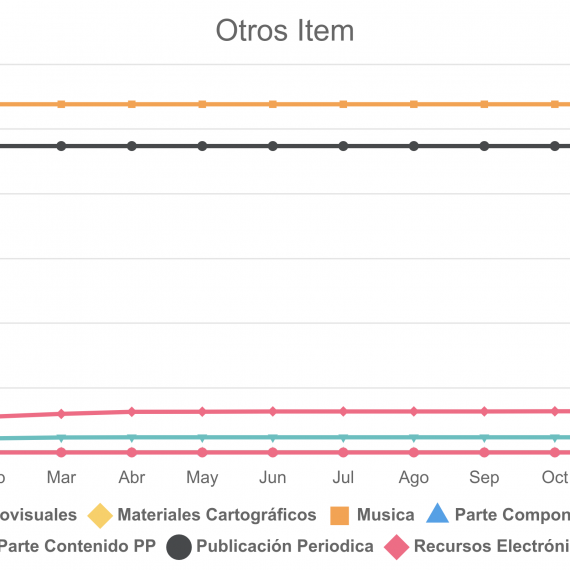Toggle the Parte Componente blue triangle legend
The width and height of the screenshot is (570, 570).
[437, 513]
